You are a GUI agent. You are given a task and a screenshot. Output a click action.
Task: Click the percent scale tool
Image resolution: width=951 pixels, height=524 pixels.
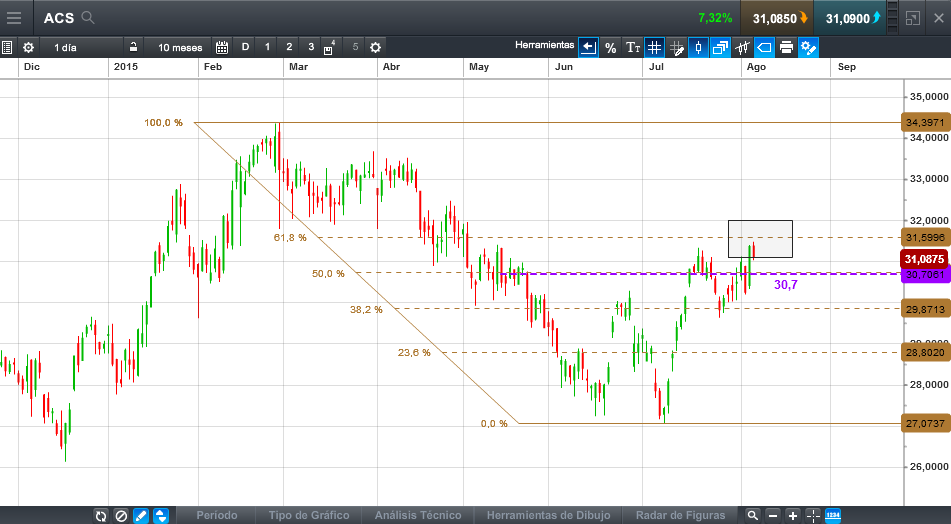610,47
